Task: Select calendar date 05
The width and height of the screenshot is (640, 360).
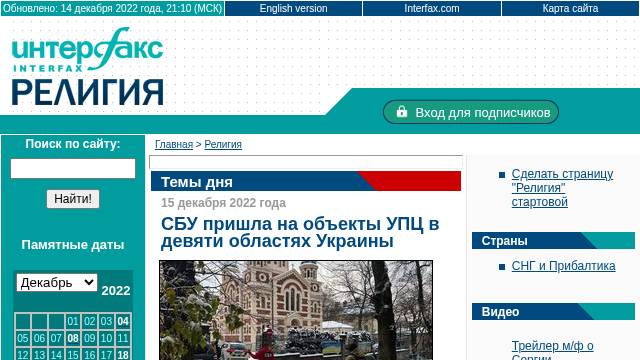Action: coord(23,338)
